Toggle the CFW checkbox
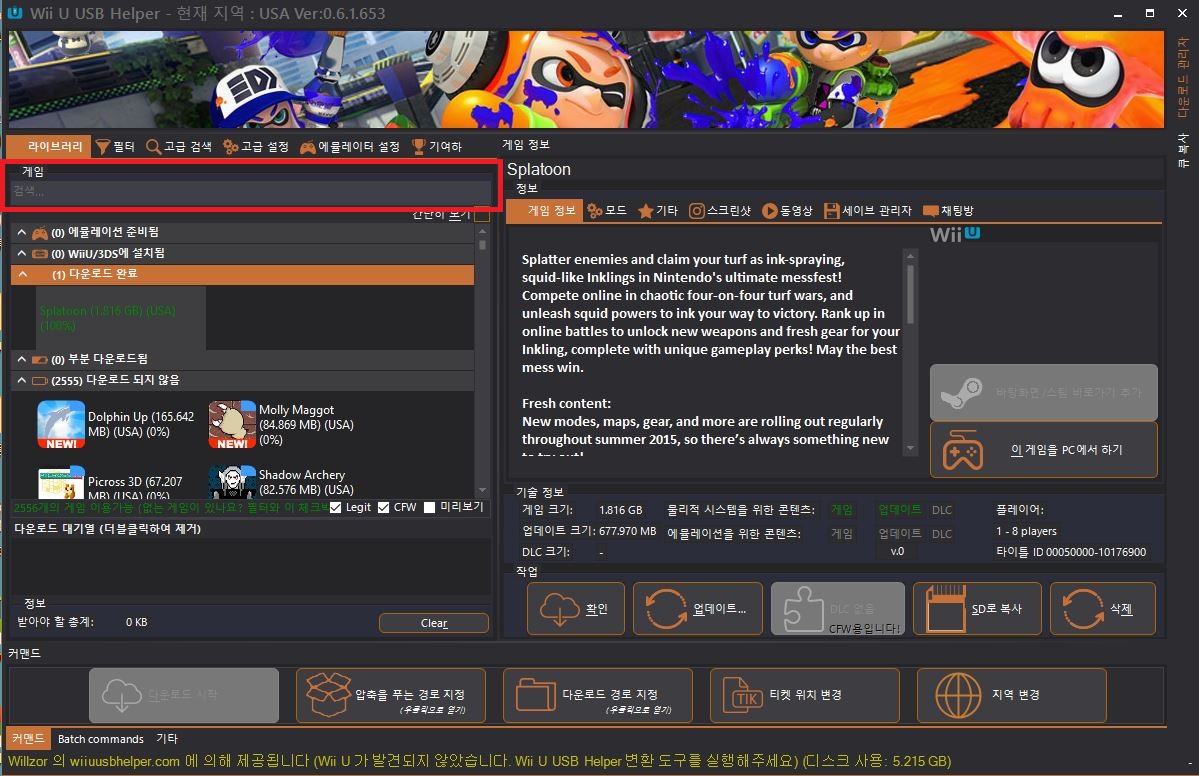Screen dimensions: 1199x776 coord(383,508)
